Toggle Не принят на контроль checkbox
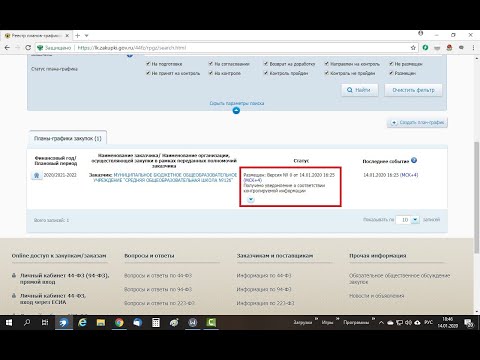The image size is (480, 360). click(x=148, y=73)
